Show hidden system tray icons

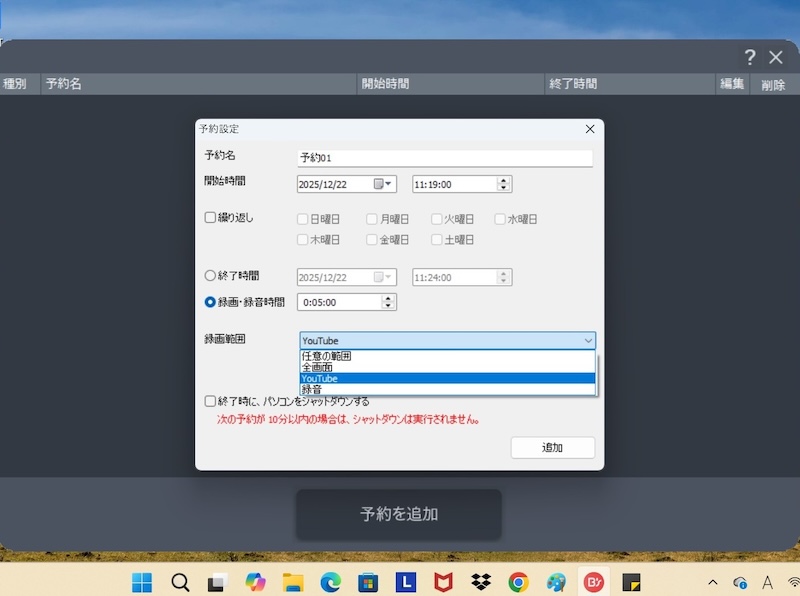click(712, 582)
